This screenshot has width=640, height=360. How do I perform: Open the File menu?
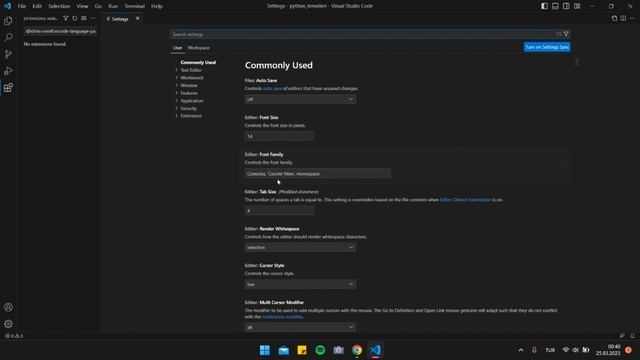pos(22,6)
